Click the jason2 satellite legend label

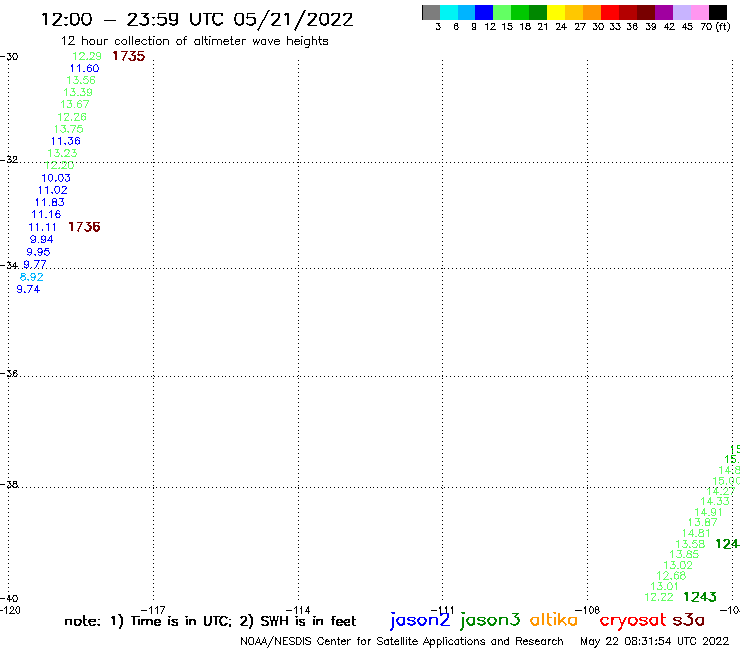[420, 620]
